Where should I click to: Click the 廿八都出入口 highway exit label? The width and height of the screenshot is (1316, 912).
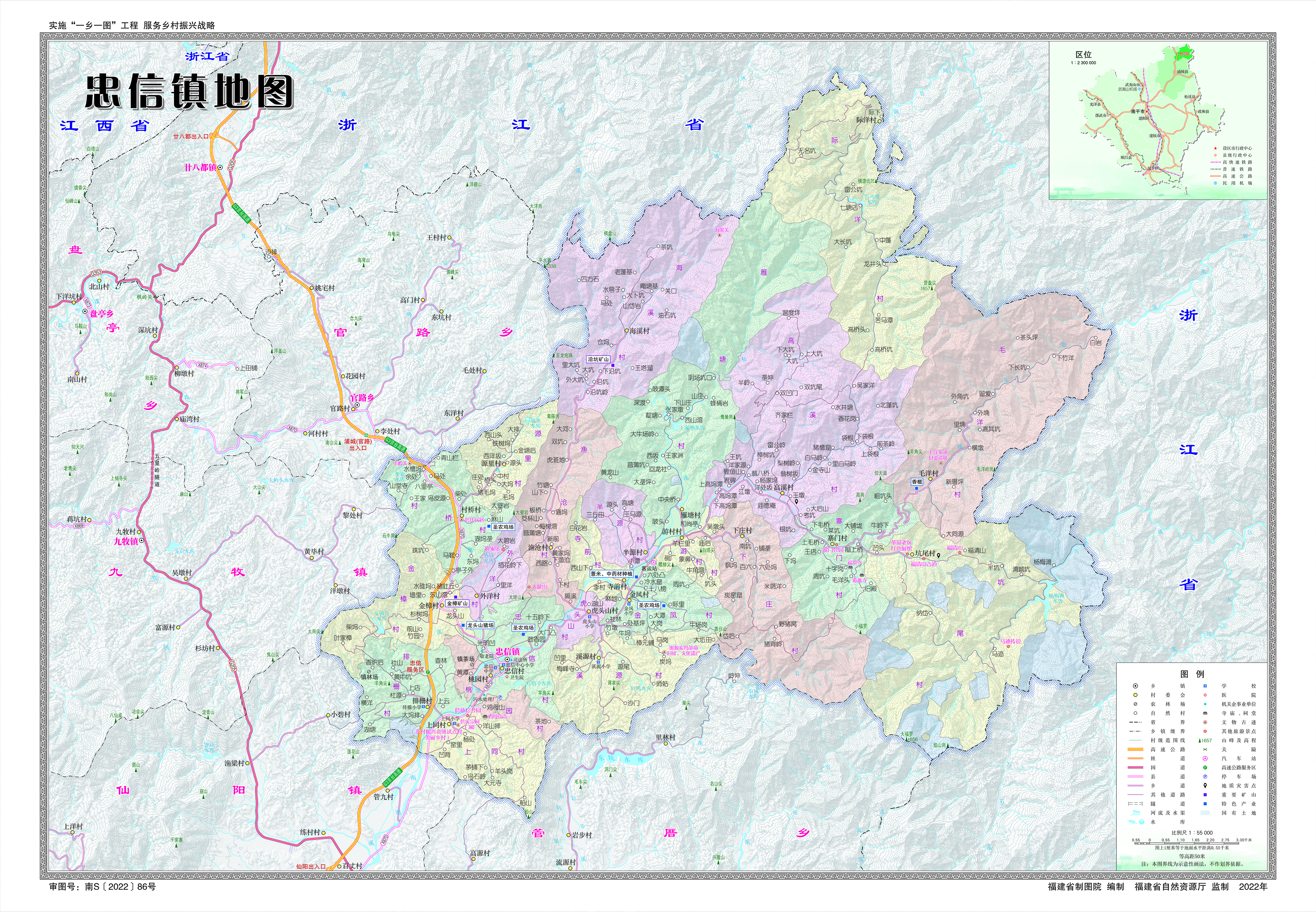coord(191,137)
